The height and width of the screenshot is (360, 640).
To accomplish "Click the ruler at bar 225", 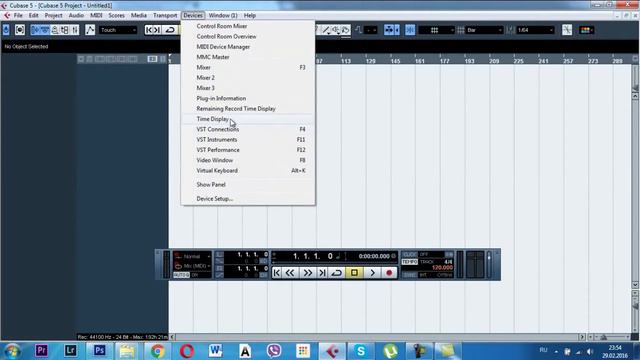I will (518, 61).
